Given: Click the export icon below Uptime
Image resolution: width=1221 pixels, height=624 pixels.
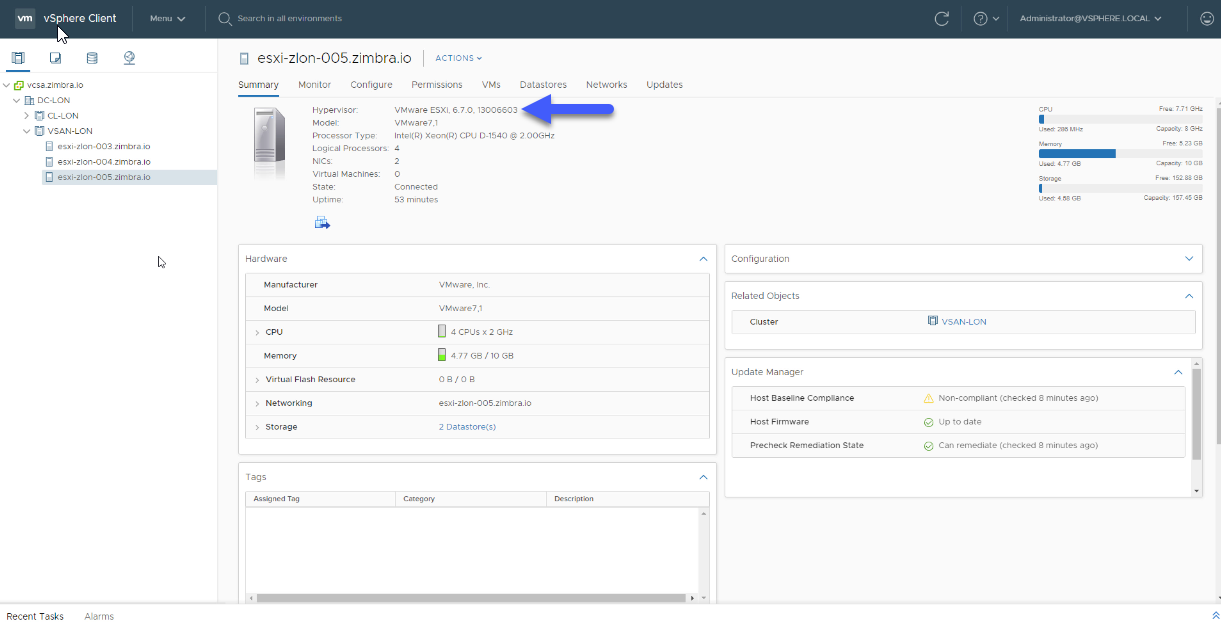Looking at the screenshot, I should [322, 222].
